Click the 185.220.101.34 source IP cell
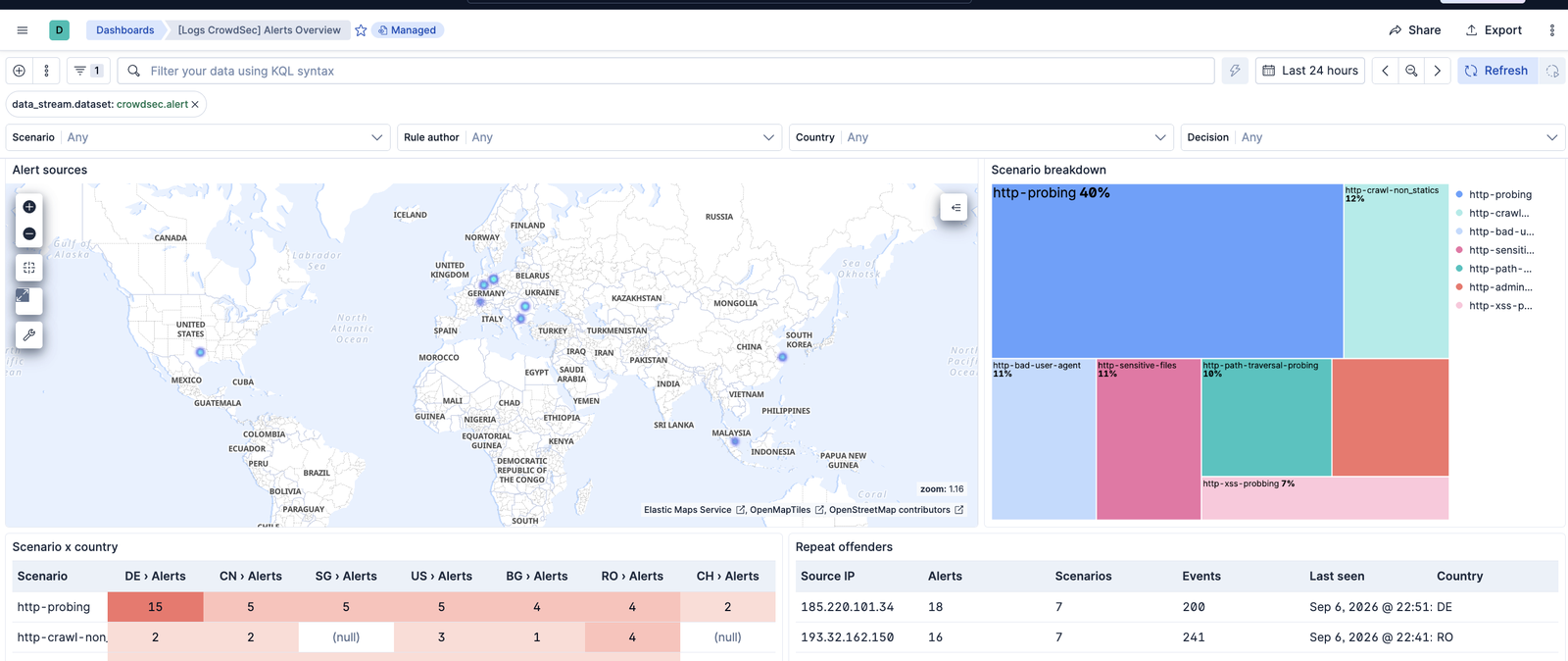This screenshot has height=661, width=1568. point(847,608)
